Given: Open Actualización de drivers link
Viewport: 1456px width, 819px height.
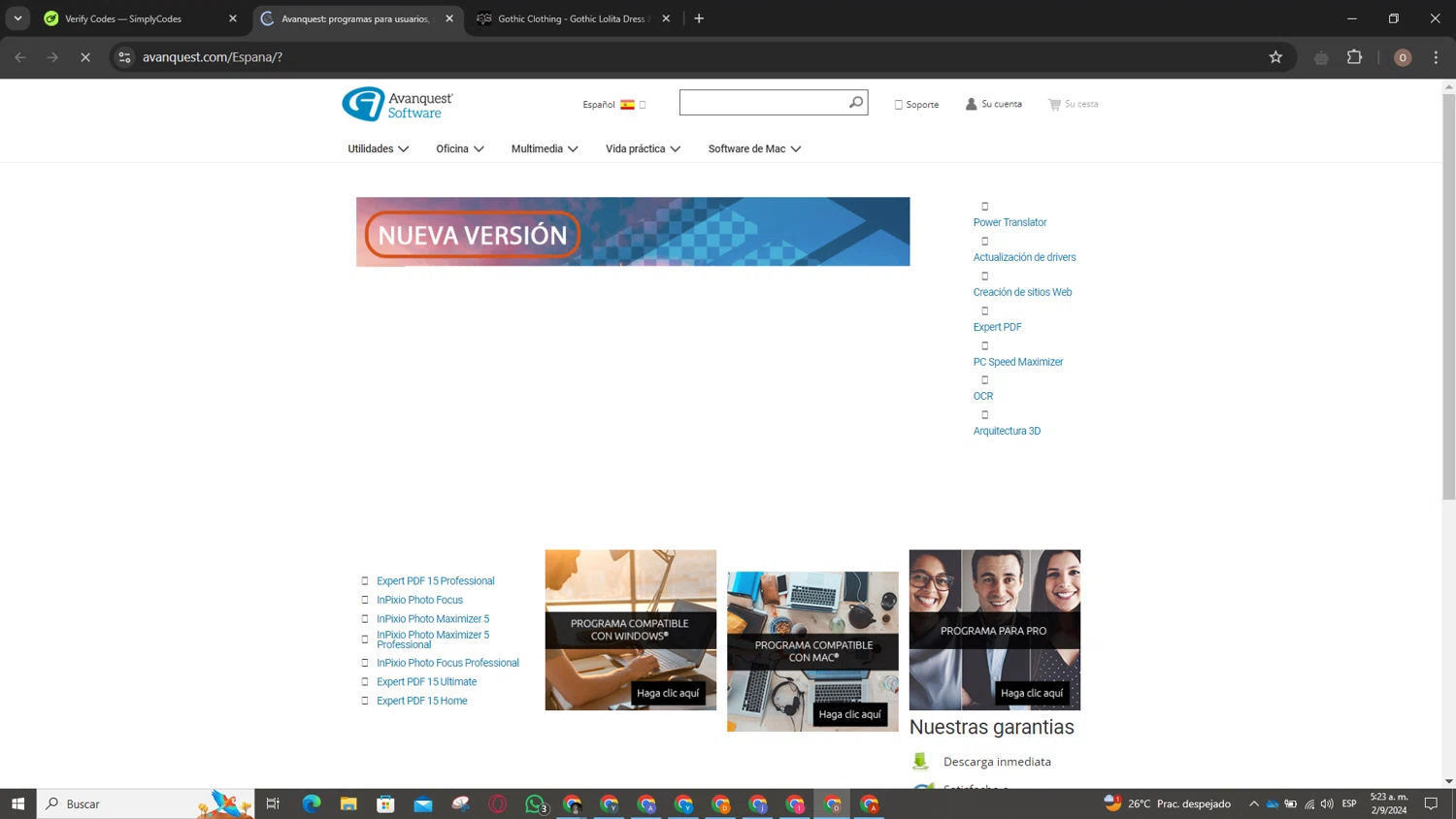Looking at the screenshot, I should coord(1024,257).
